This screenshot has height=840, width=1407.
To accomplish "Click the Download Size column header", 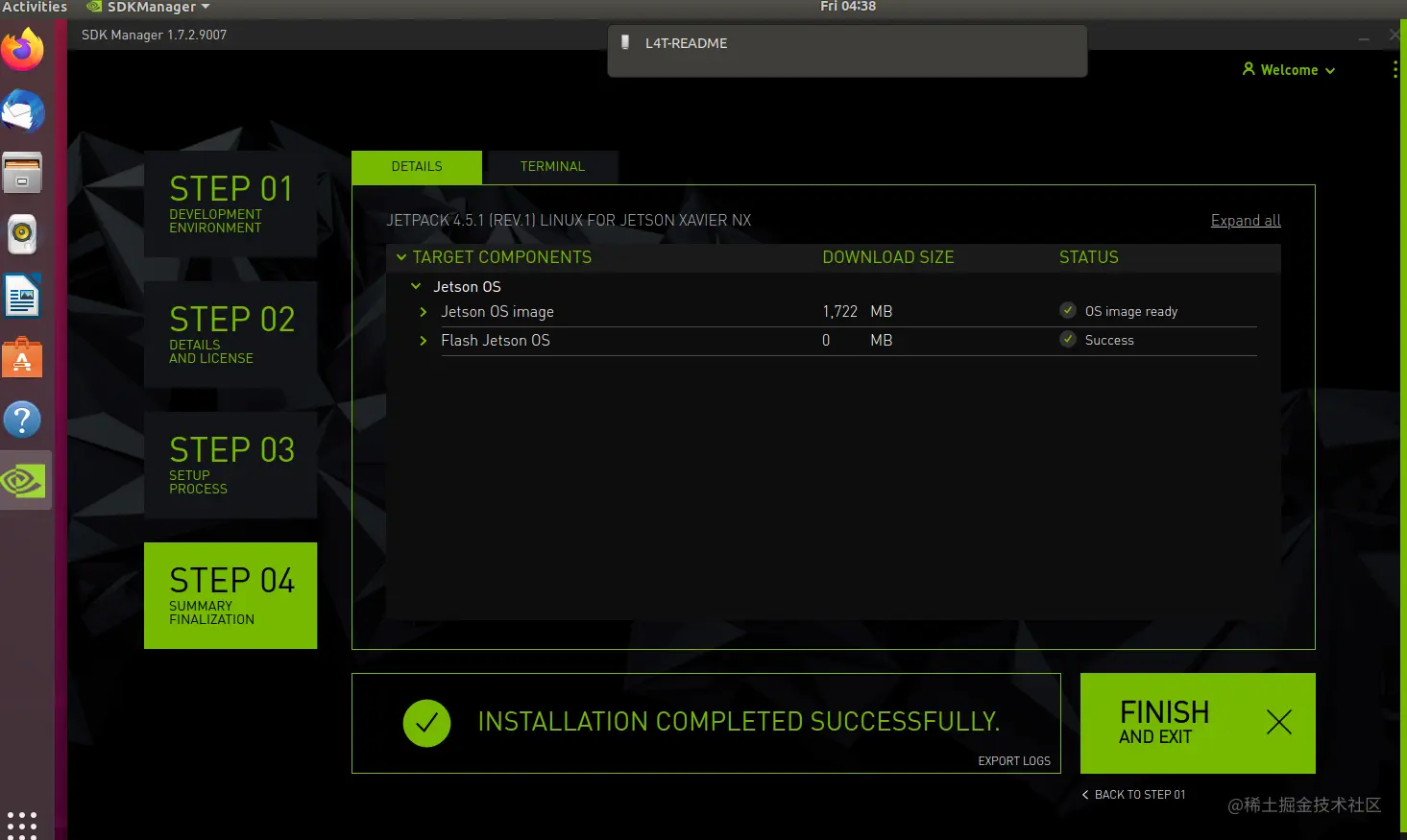I will click(888, 257).
